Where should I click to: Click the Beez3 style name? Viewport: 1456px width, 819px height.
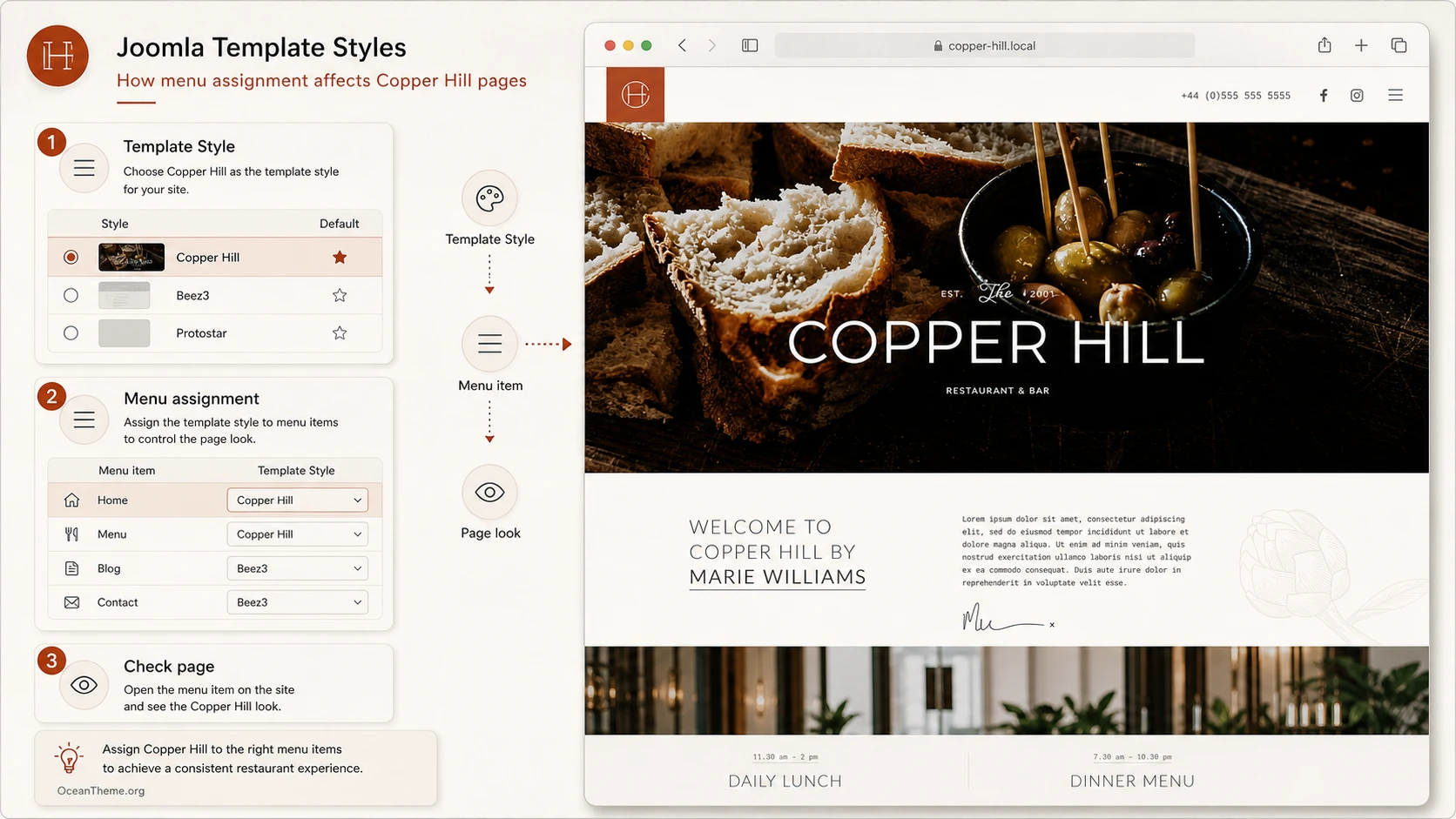[192, 296]
